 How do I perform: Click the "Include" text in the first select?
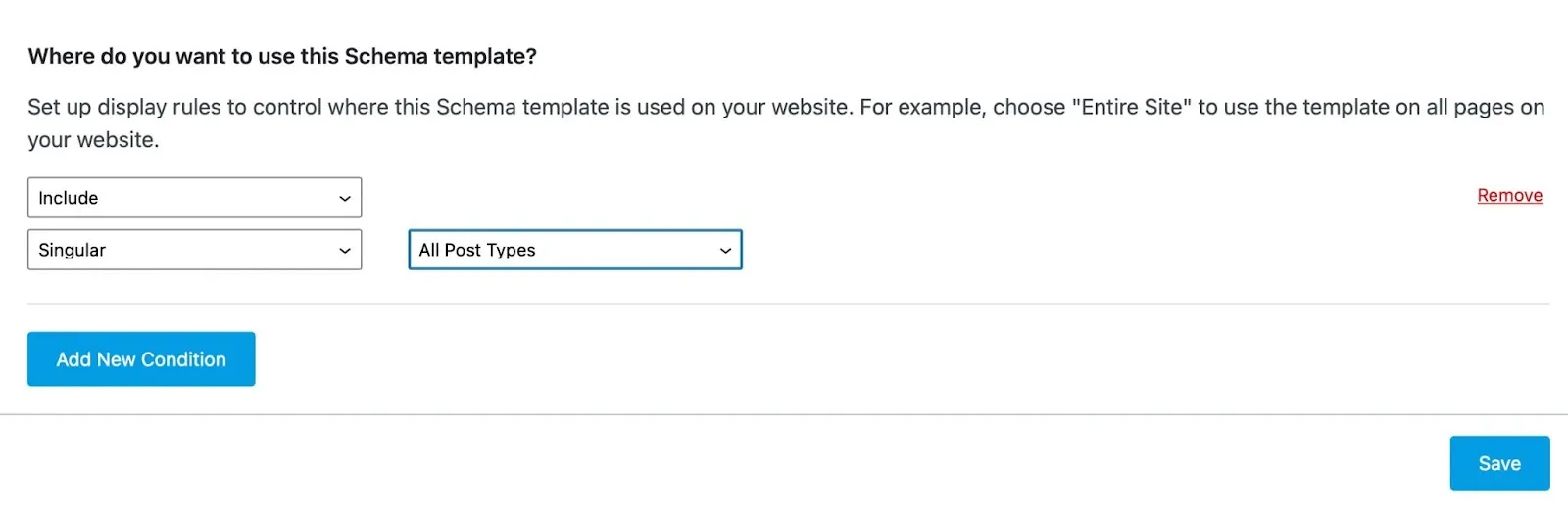[69, 198]
